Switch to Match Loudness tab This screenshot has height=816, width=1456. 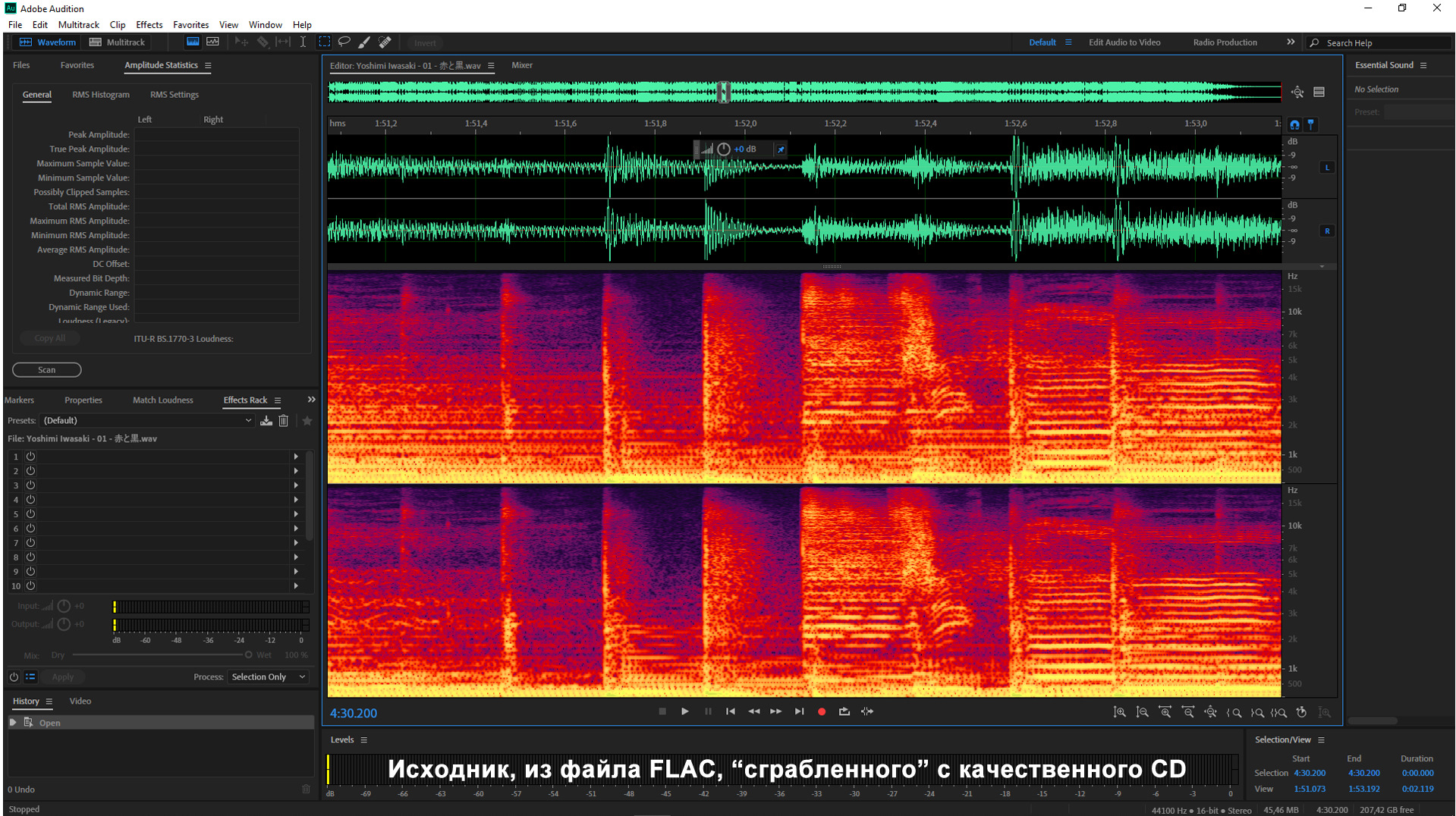pos(163,400)
